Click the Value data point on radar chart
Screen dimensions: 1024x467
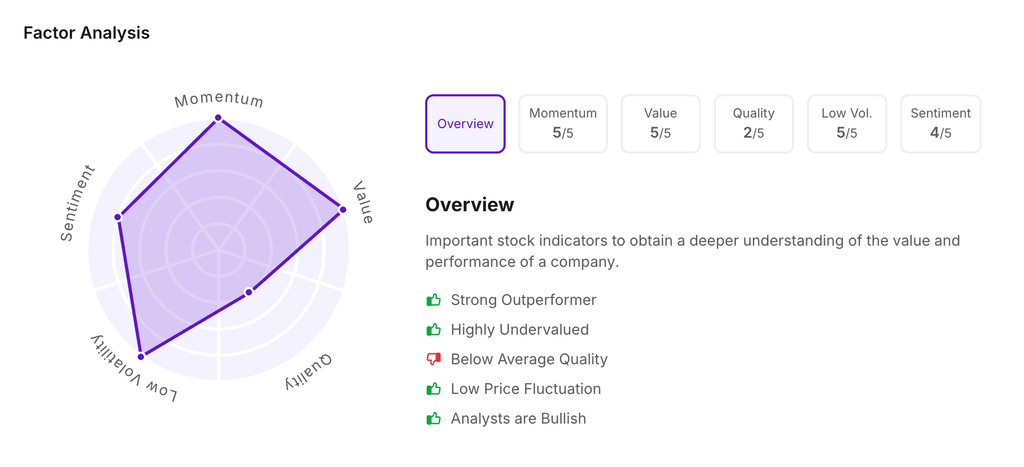[342, 210]
